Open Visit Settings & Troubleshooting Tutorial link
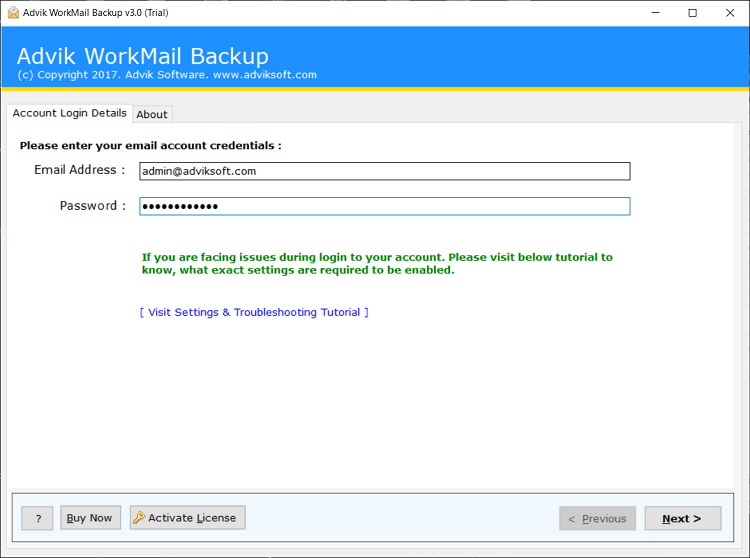Screen dimensions: 750x558 254,312
